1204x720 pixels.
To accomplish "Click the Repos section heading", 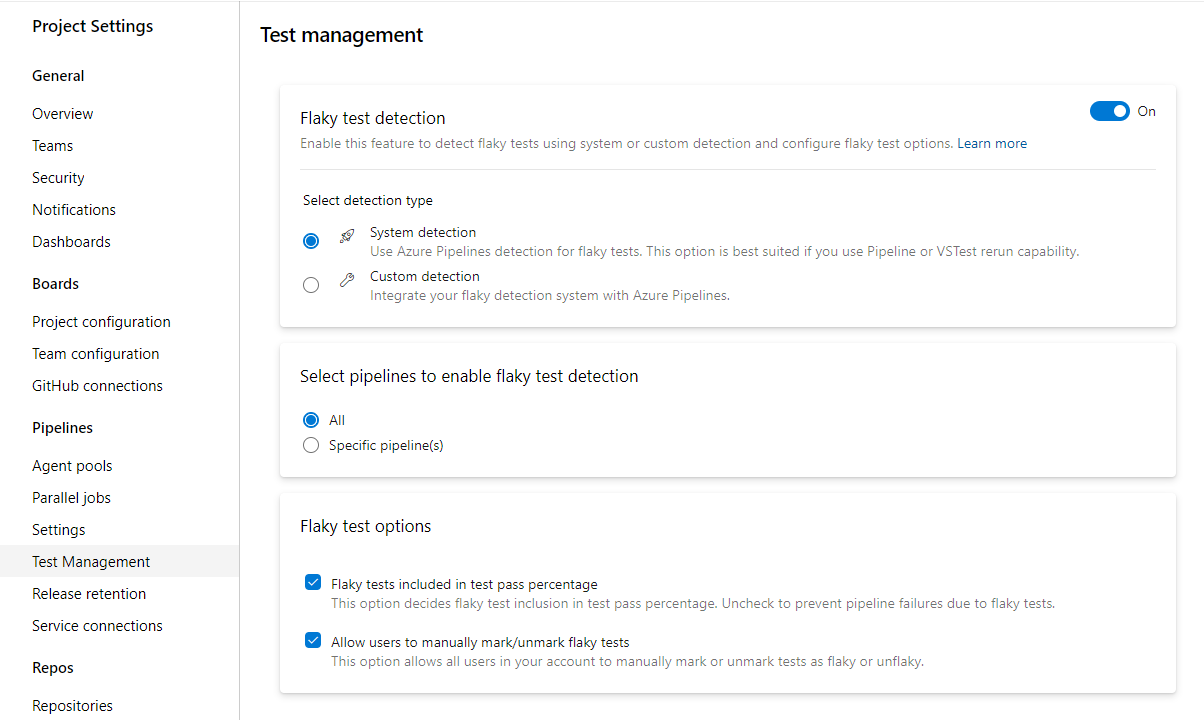I will (53, 668).
